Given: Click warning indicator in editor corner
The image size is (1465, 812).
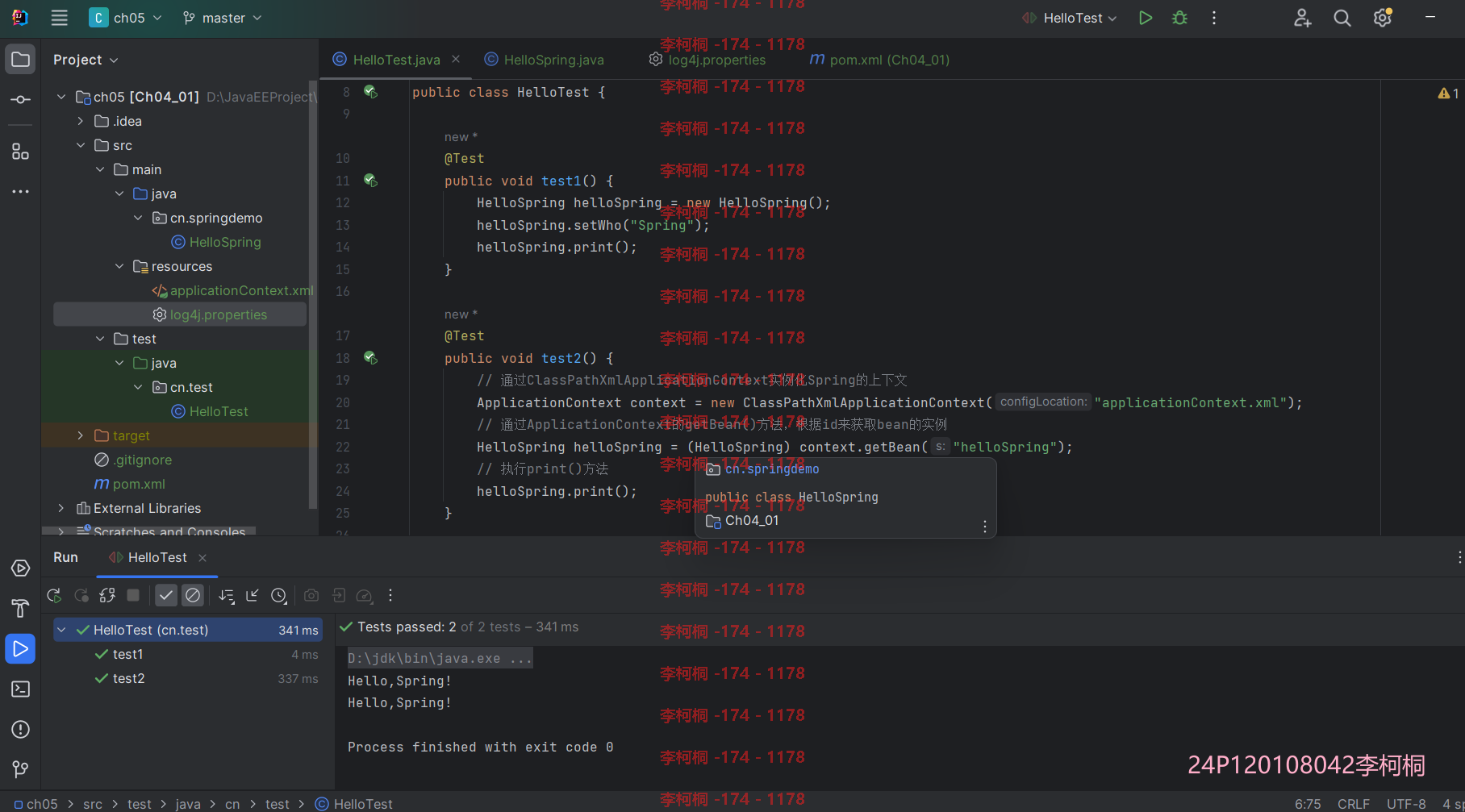Looking at the screenshot, I should pyautogui.click(x=1448, y=94).
